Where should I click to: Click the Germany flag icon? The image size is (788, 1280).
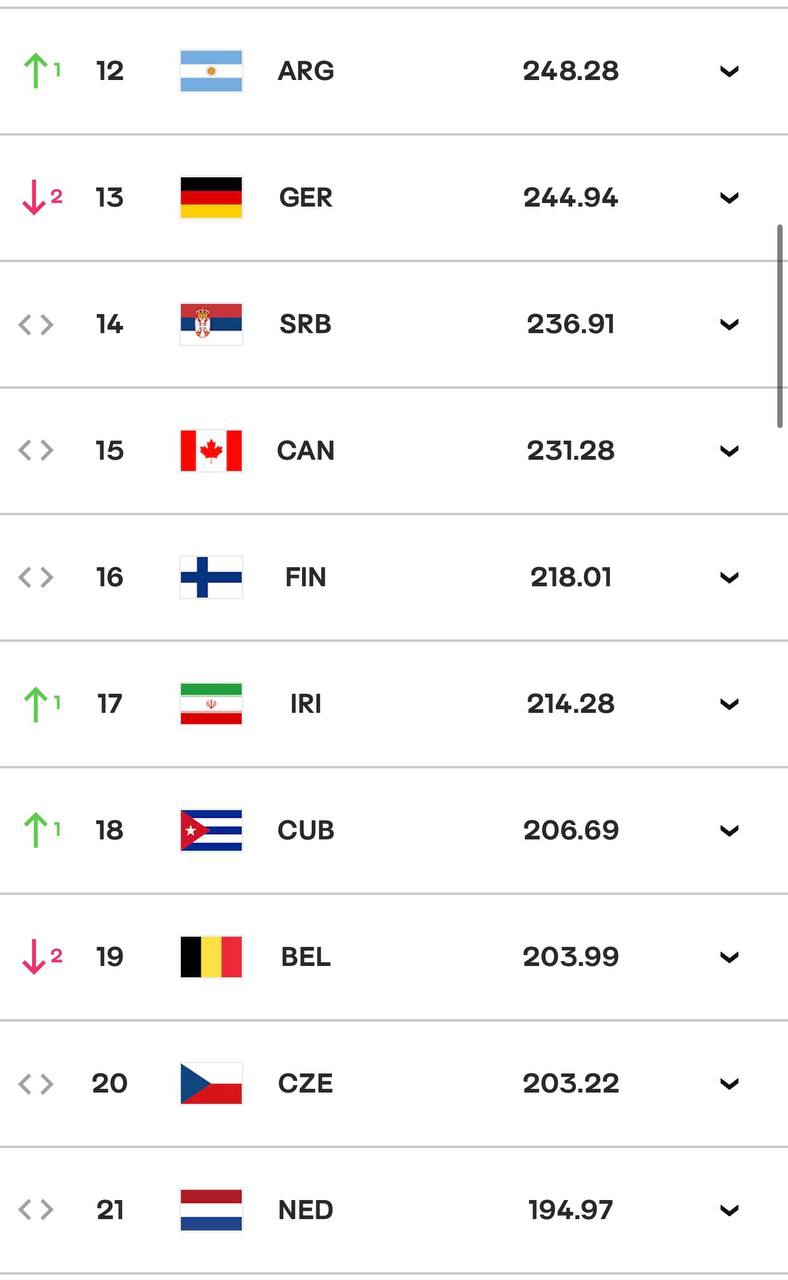[211, 197]
